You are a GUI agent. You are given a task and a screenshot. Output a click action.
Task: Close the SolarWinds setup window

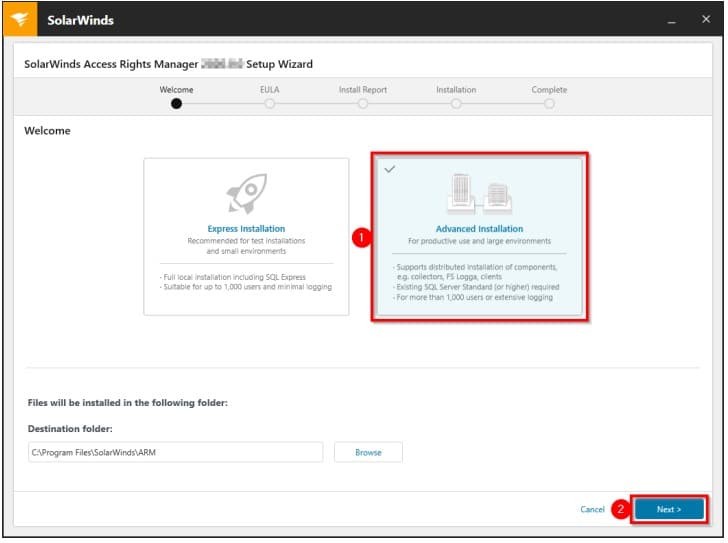pos(706,19)
